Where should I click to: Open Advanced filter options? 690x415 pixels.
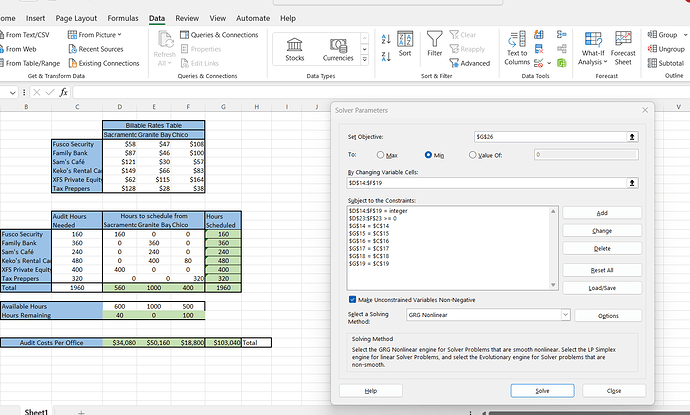[x=470, y=63]
